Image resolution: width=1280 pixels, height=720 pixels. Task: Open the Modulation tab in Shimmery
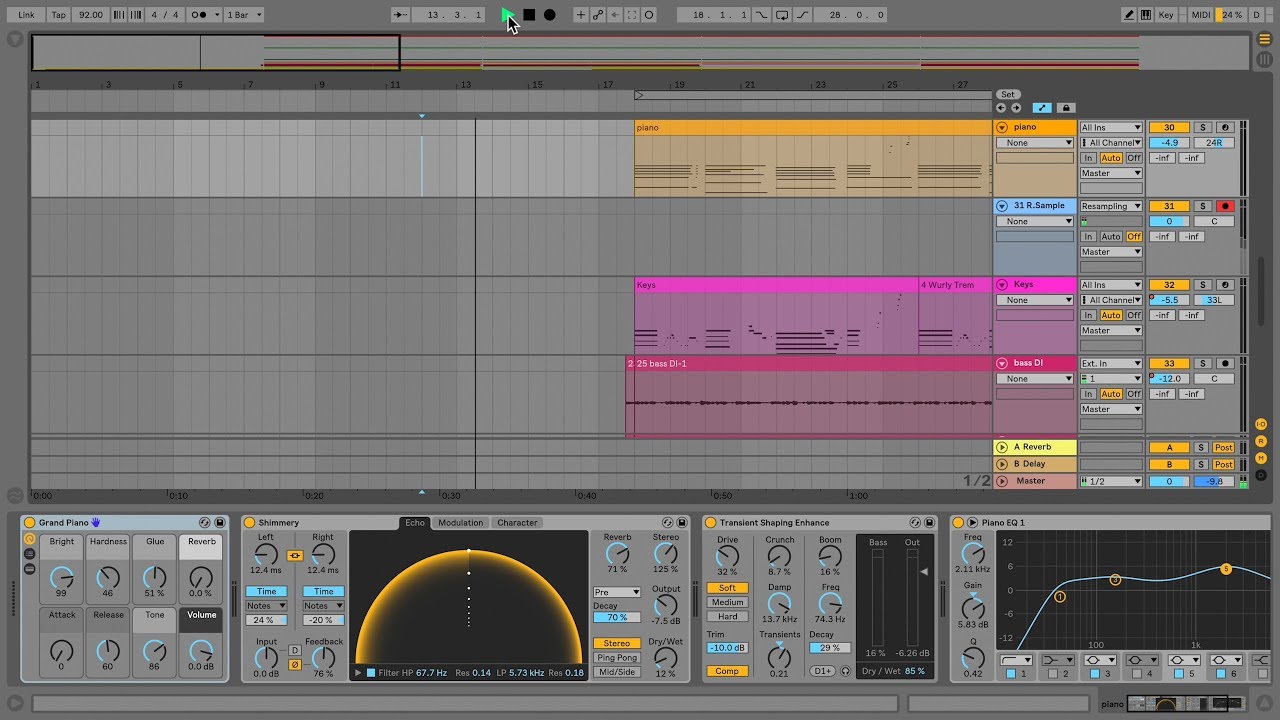click(x=461, y=523)
